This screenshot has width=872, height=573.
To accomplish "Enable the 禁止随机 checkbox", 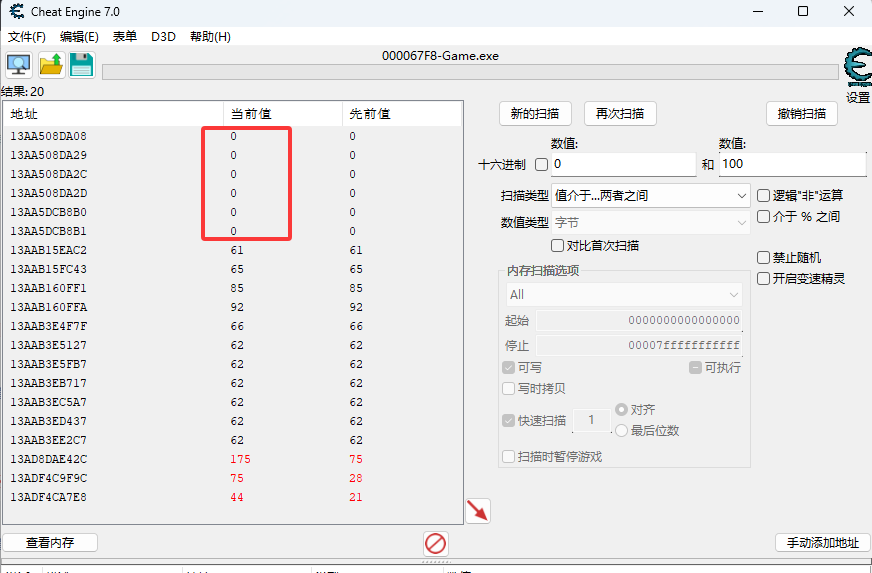I will (x=764, y=258).
